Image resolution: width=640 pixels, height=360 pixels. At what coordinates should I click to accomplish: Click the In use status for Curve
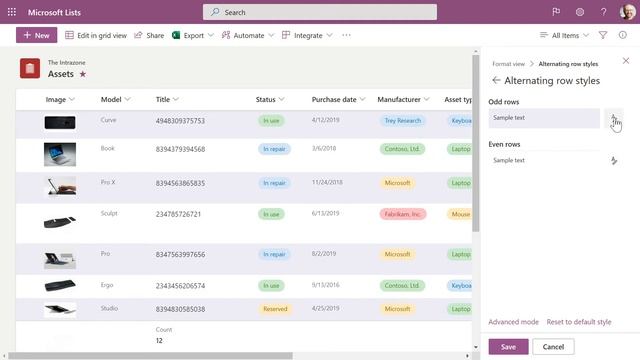click(271, 121)
